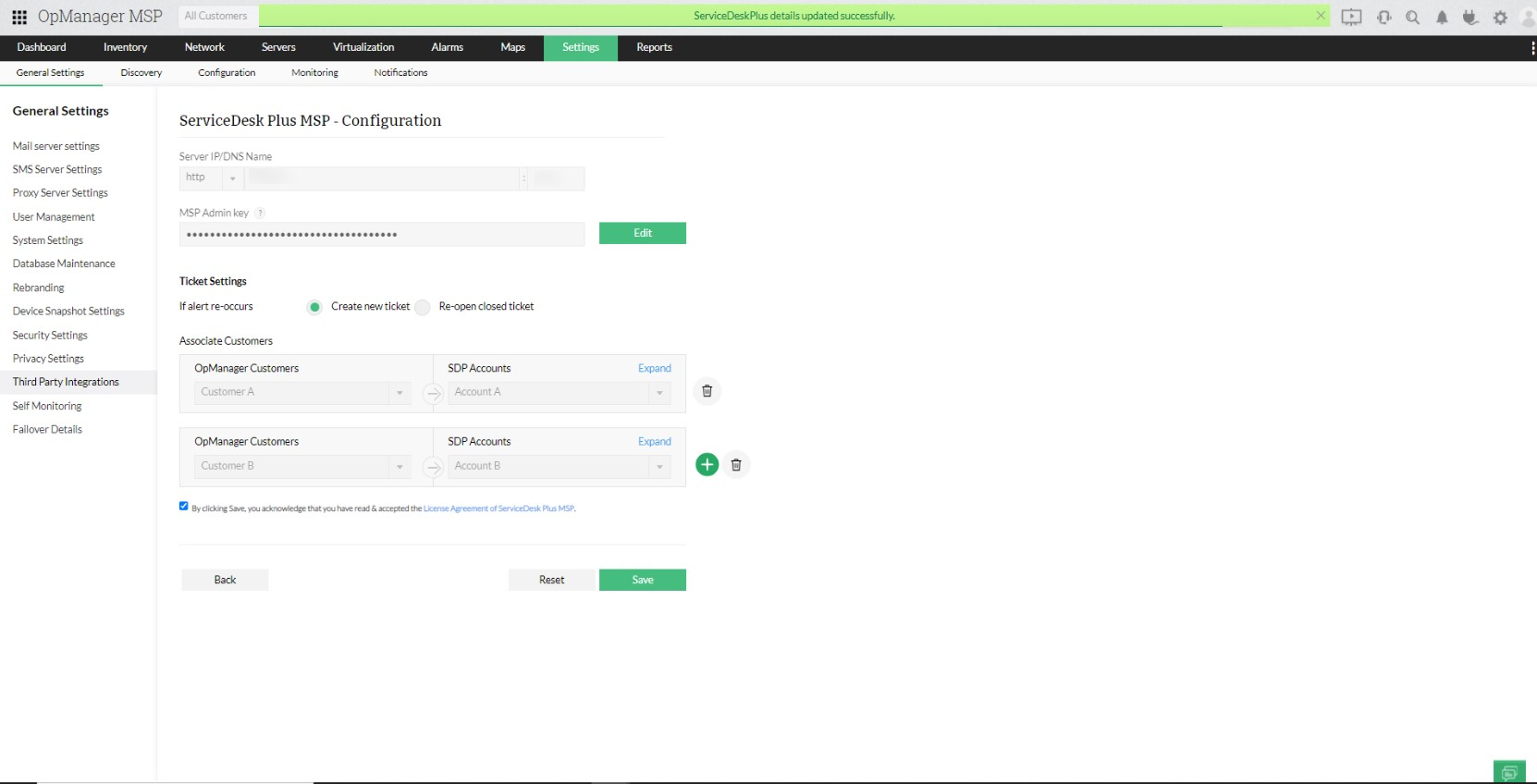The height and width of the screenshot is (784, 1537).
Task: Open the plug integrations icon
Action: point(1470,17)
